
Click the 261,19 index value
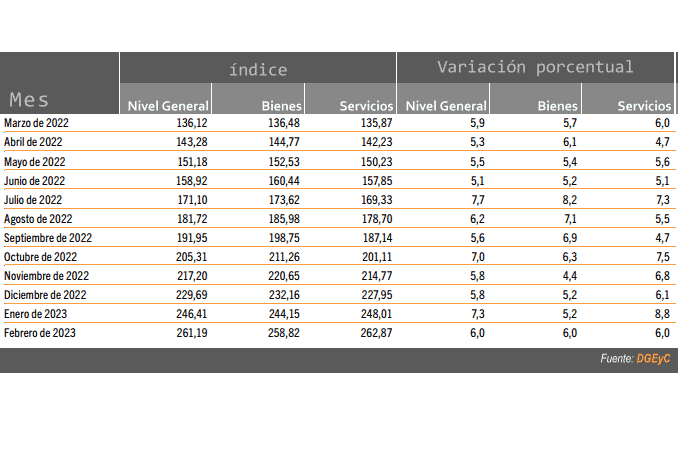[x=192, y=333]
